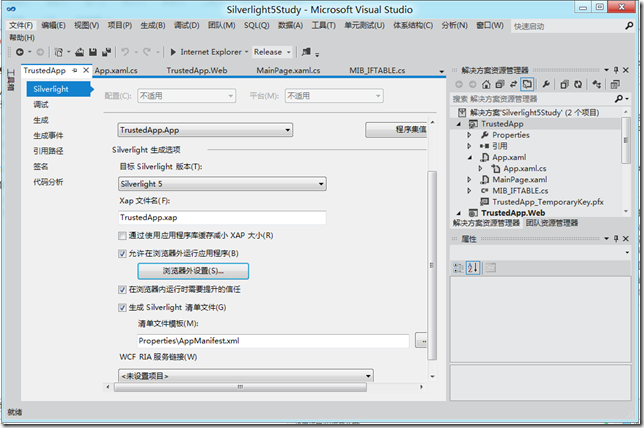Viewport: 644px width, 428px height.
Task: Pin the Solution Explorer panel
Action: pyautogui.click(x=616, y=70)
